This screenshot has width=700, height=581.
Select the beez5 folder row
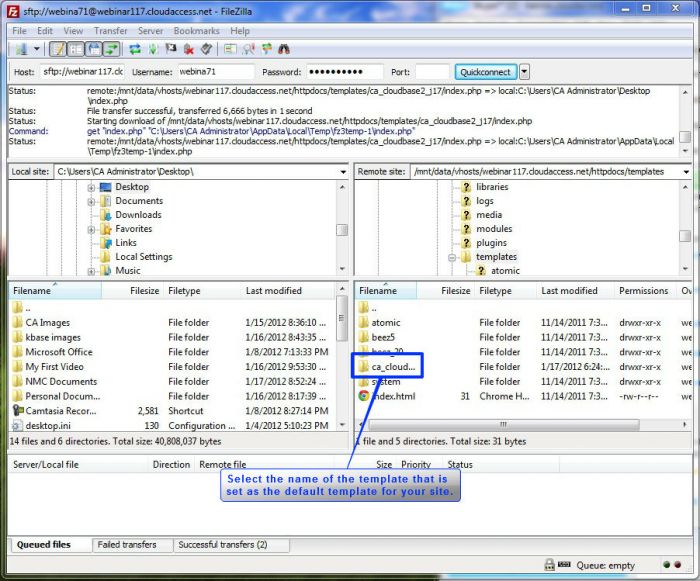523,337
